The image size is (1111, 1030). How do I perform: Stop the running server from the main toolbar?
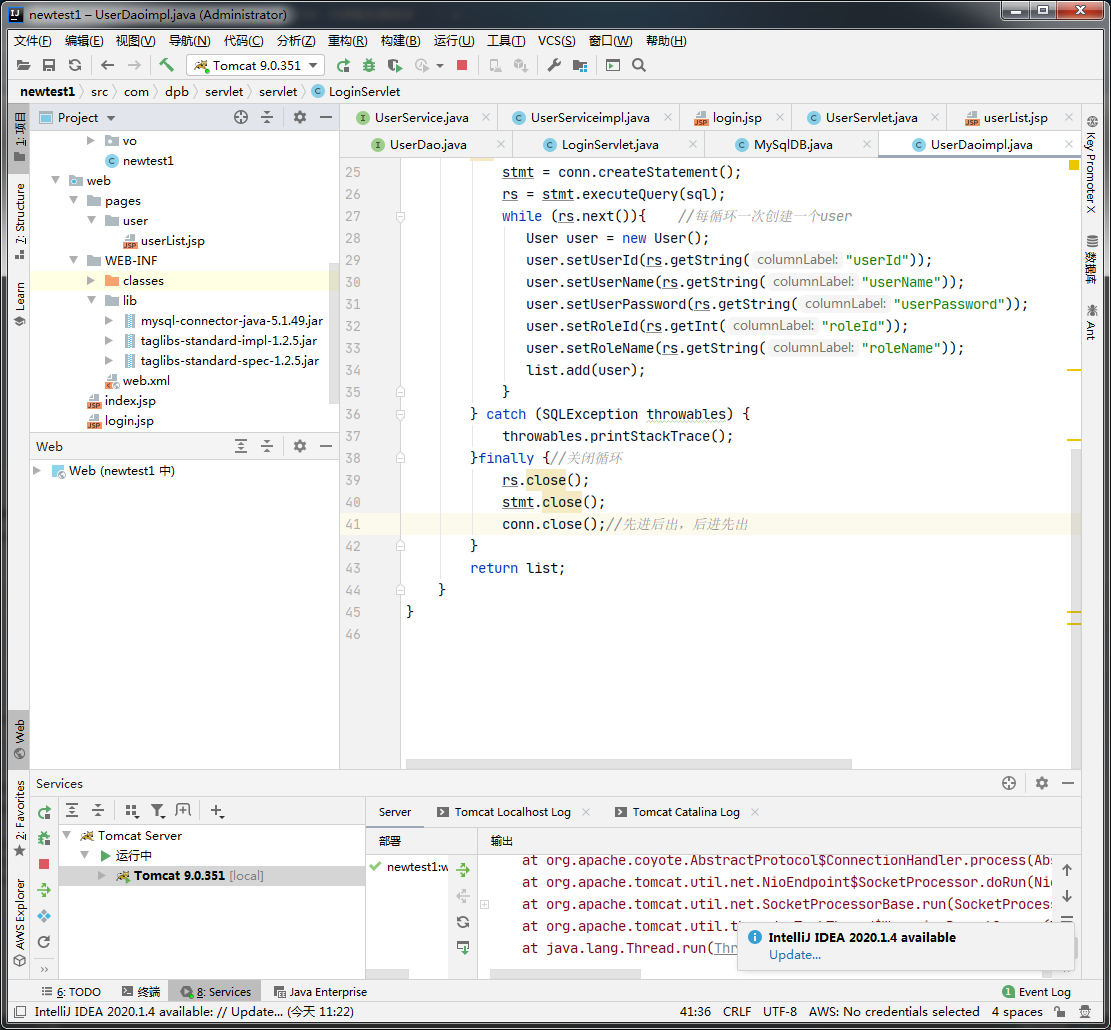[x=462, y=65]
